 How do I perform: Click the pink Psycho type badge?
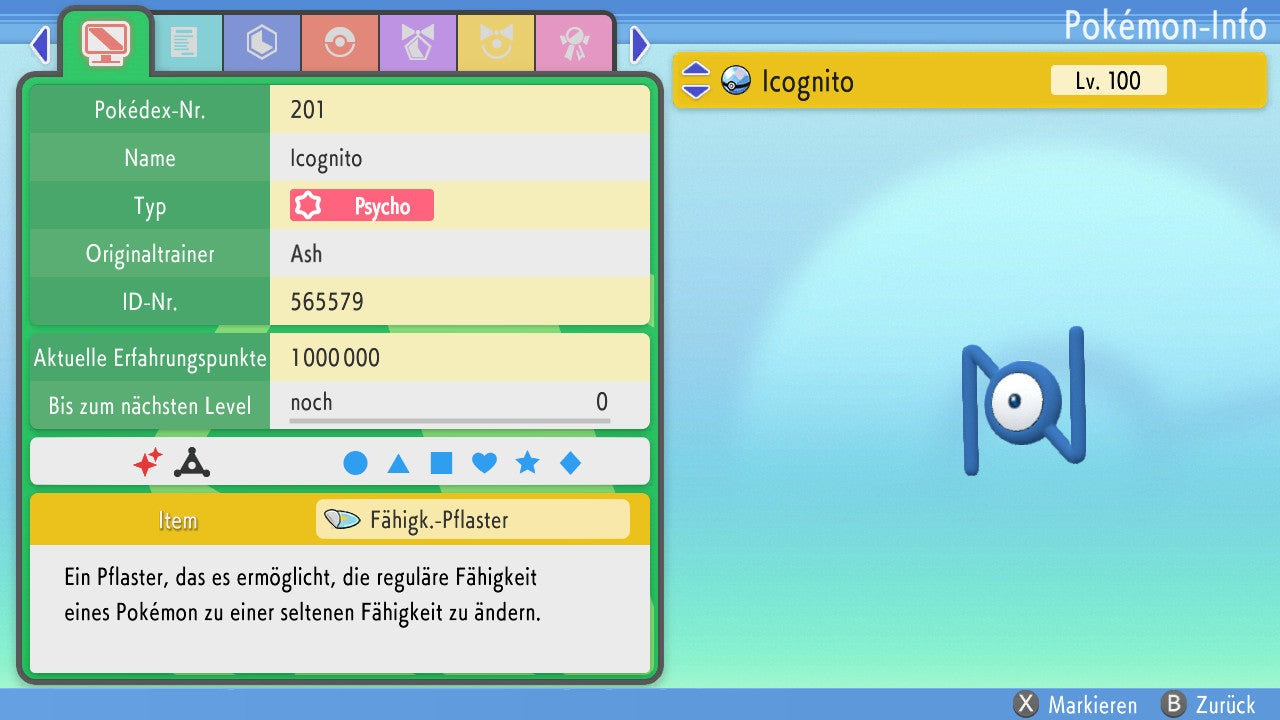point(362,206)
